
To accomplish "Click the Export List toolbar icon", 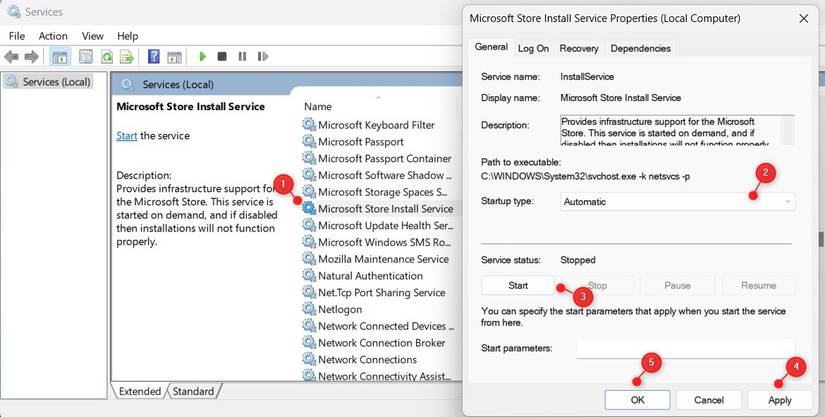I will click(x=126, y=57).
